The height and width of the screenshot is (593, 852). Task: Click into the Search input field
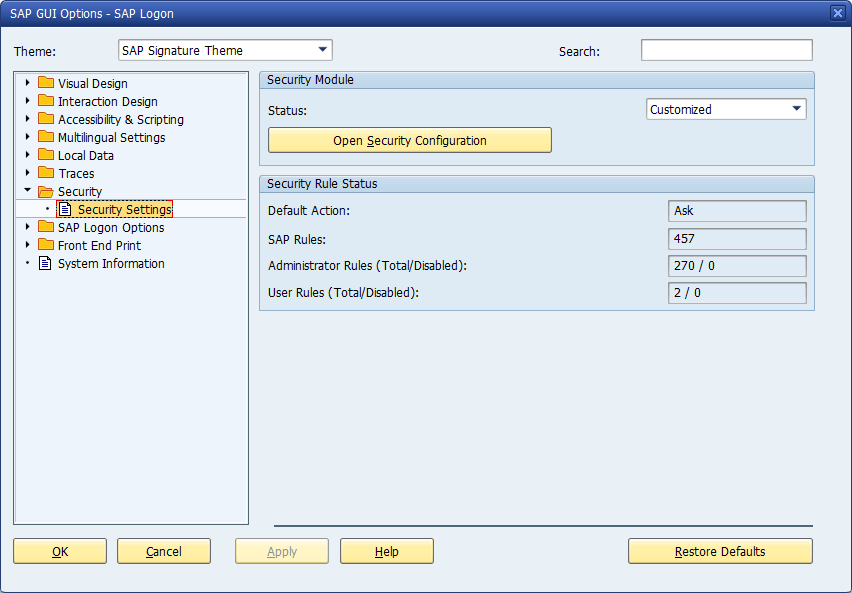726,50
